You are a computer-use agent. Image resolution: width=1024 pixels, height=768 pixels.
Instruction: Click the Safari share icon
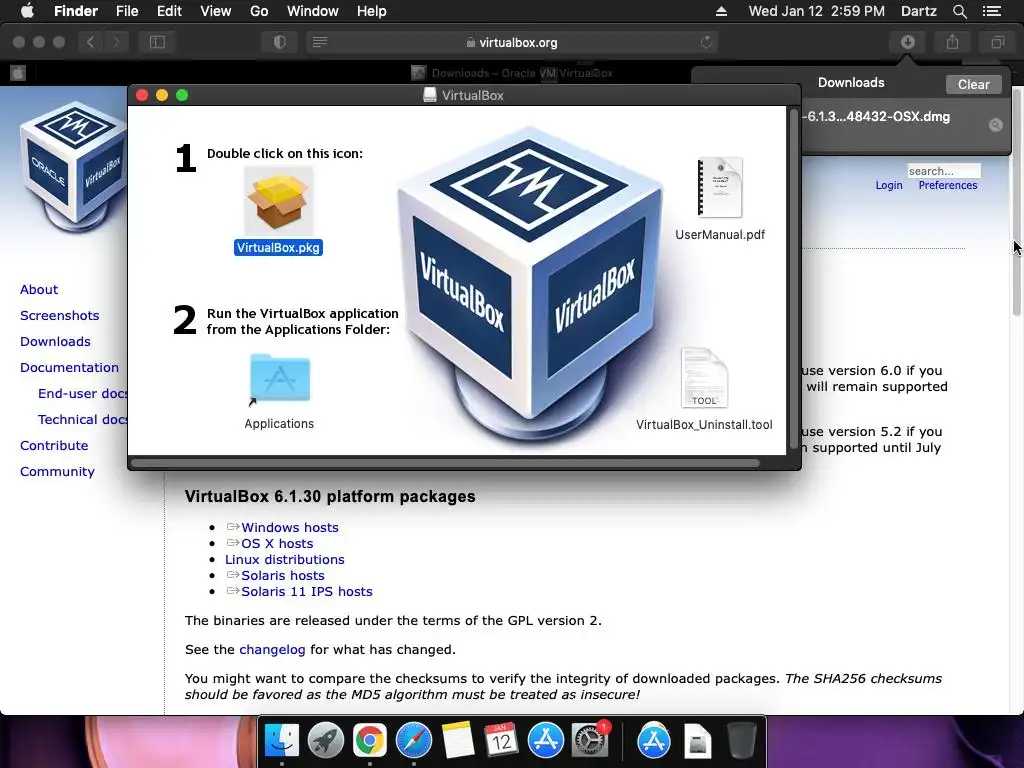click(953, 42)
